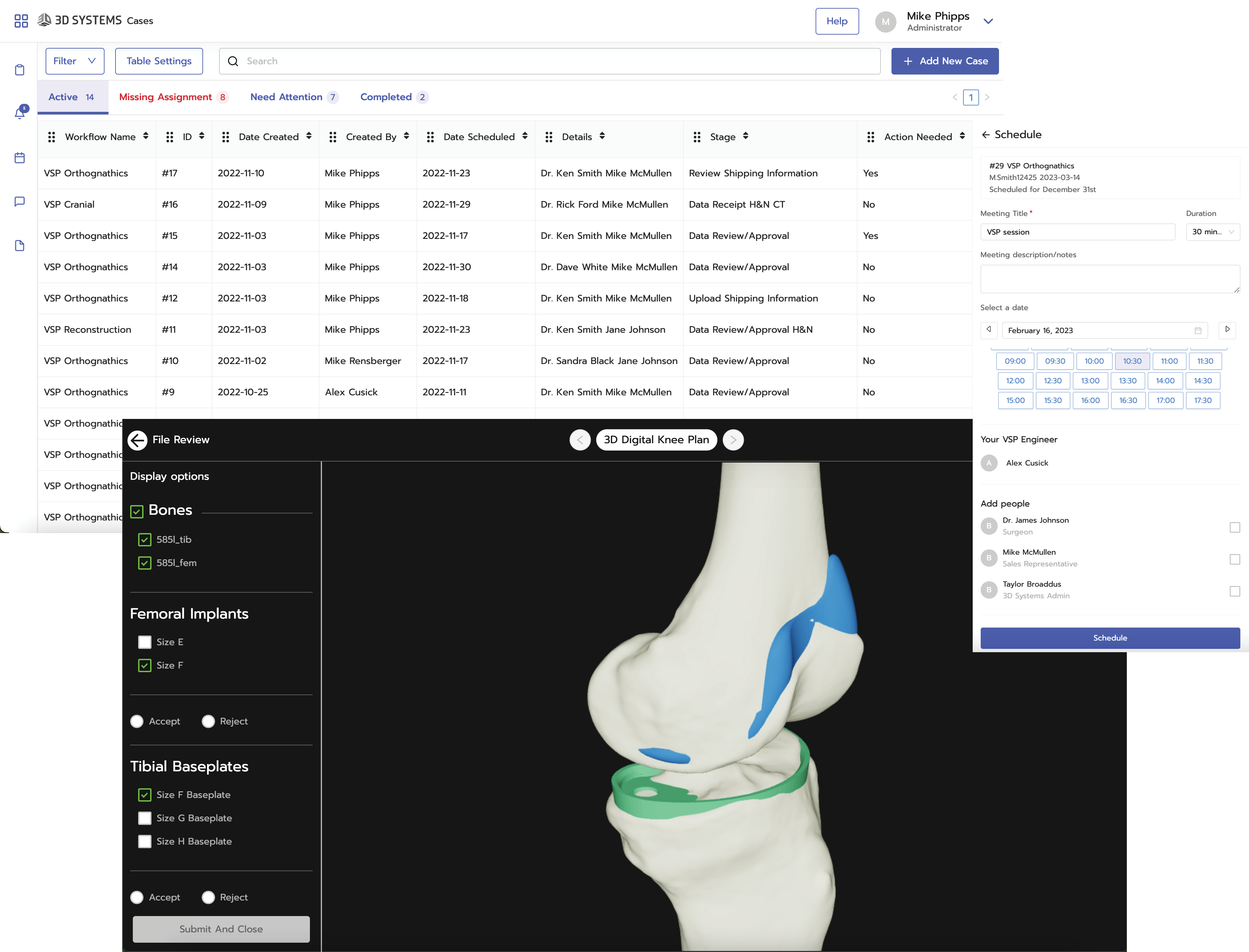Open the Filter dropdown
The height and width of the screenshot is (952, 1249).
75,61
